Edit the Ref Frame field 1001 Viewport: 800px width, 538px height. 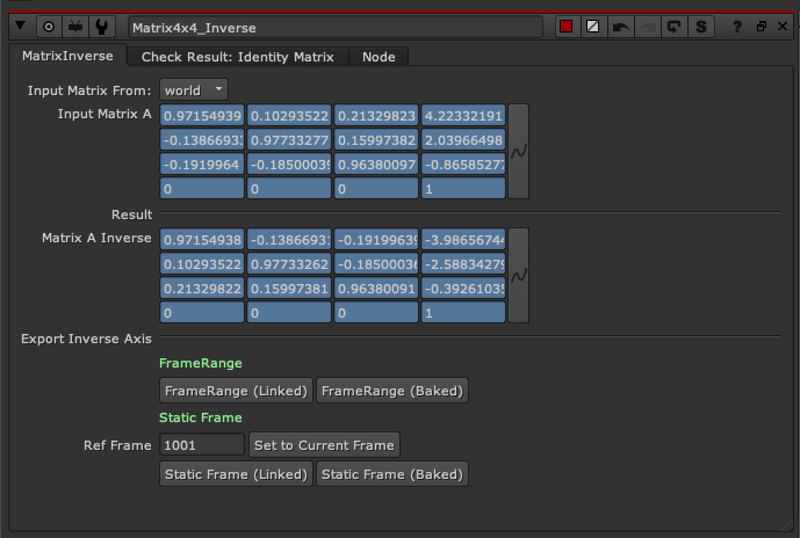click(x=202, y=445)
